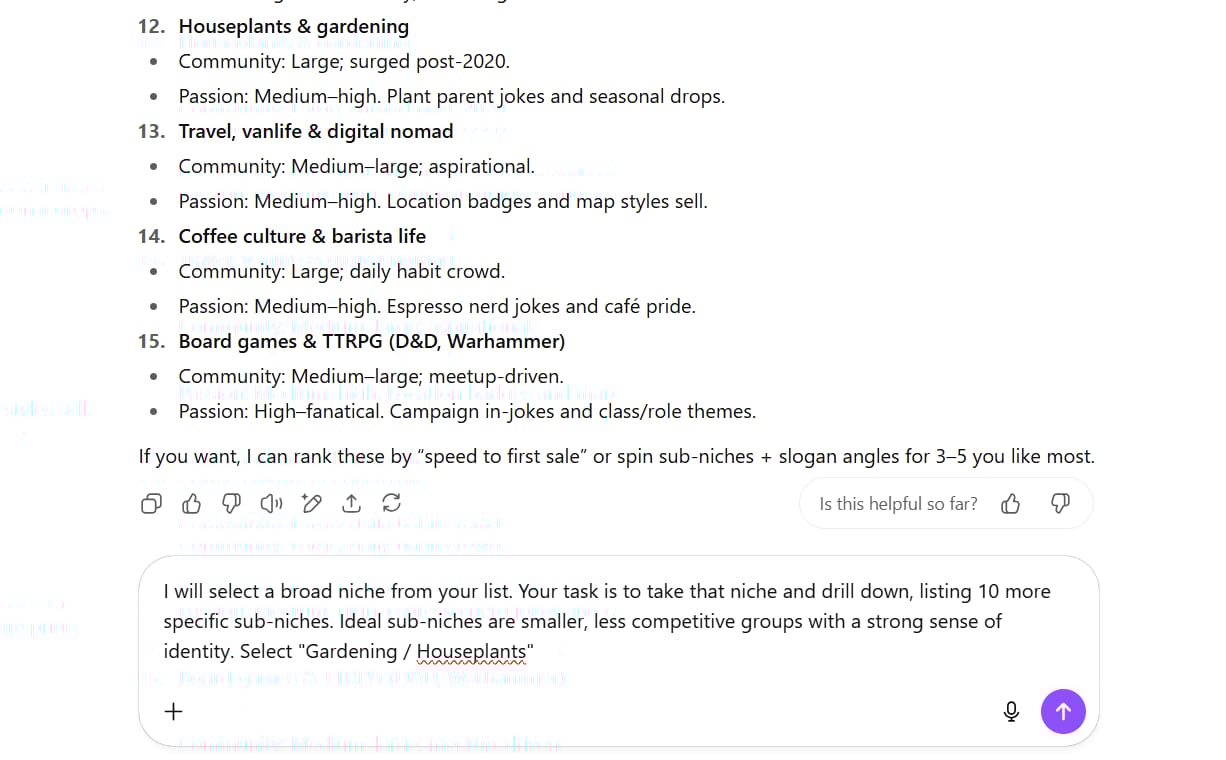Screen dimensions: 1226x760
Task: Click 'Coffee culture & barista life' heading
Action: 302,236
